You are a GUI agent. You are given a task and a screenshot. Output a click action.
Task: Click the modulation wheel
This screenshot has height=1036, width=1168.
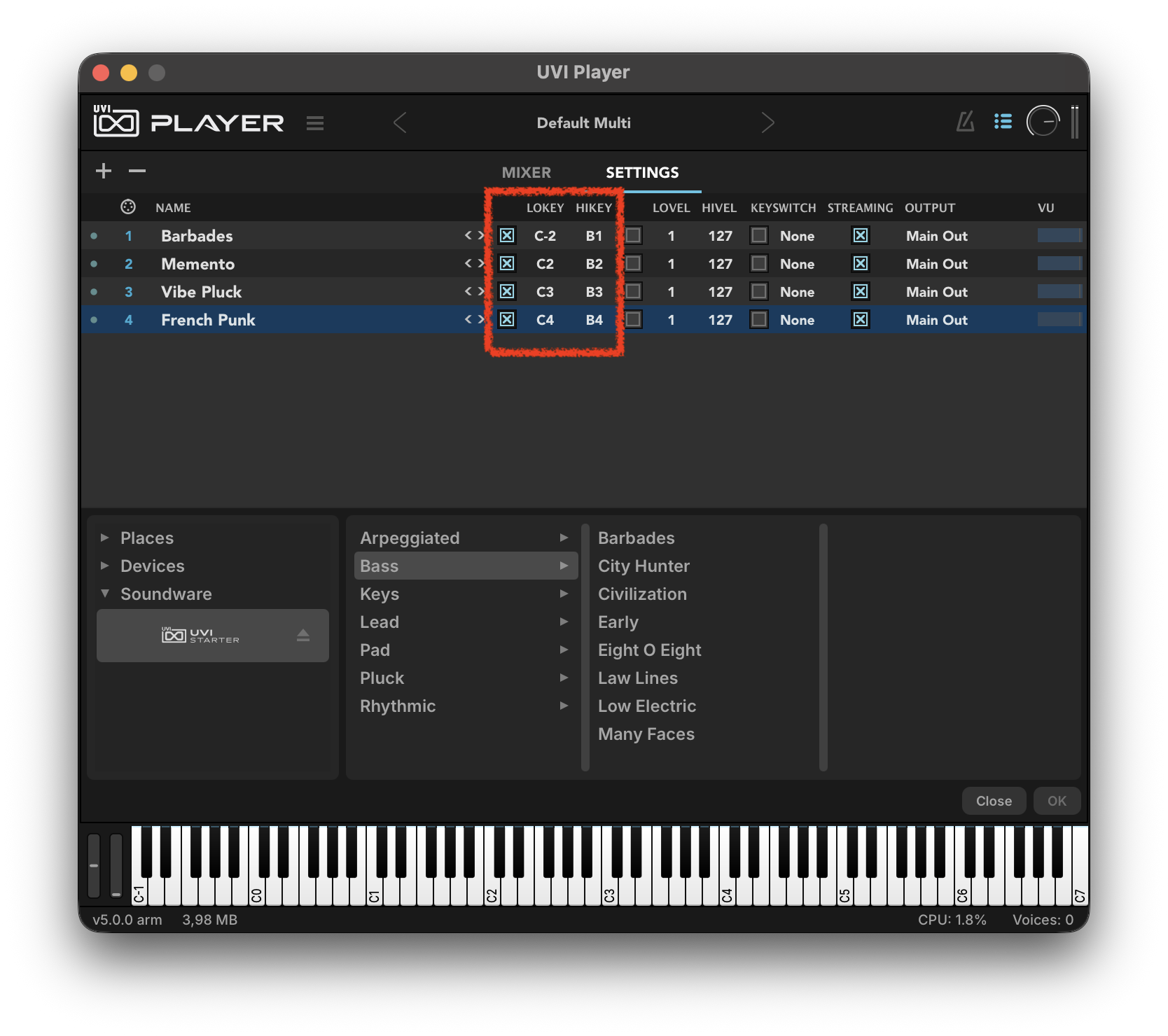click(116, 865)
